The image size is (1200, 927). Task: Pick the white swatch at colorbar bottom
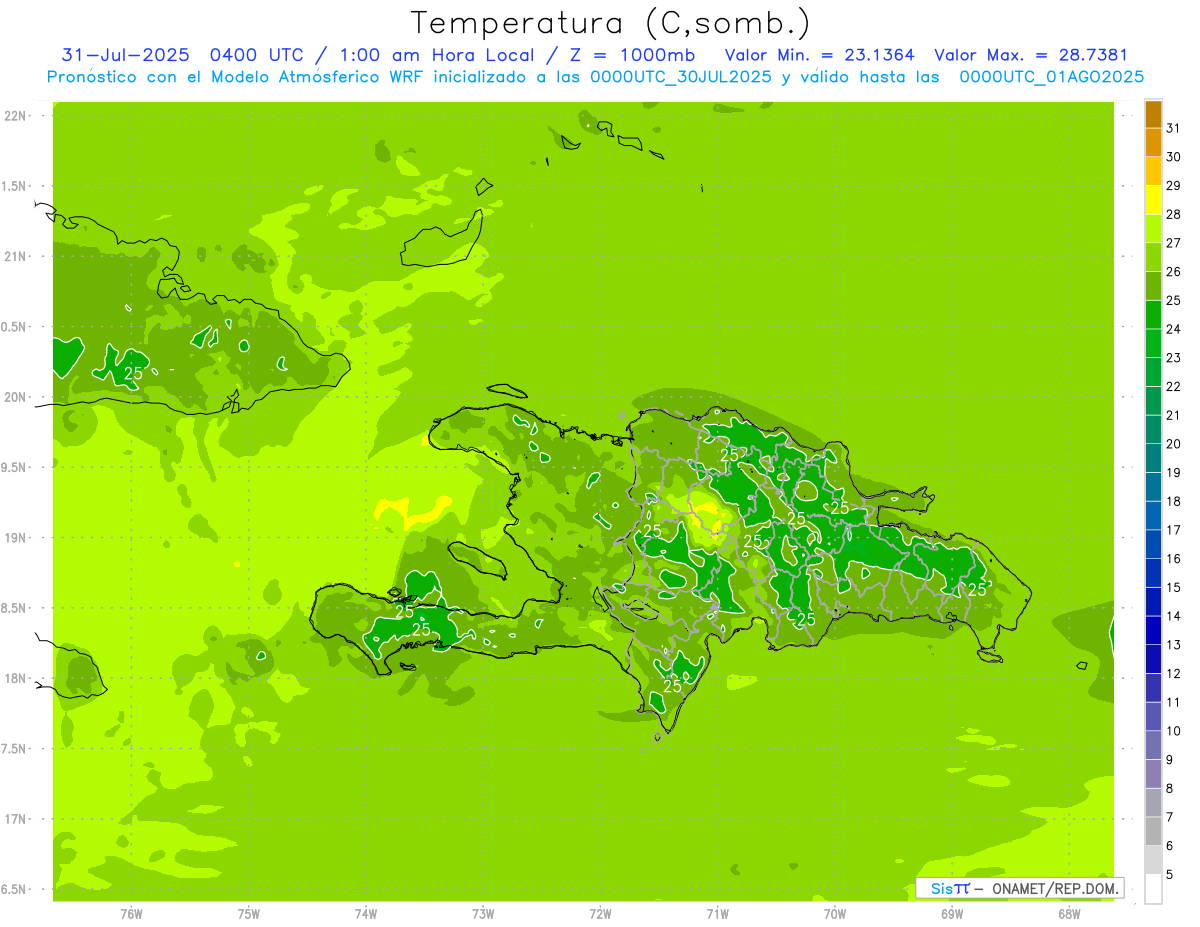tap(1153, 889)
